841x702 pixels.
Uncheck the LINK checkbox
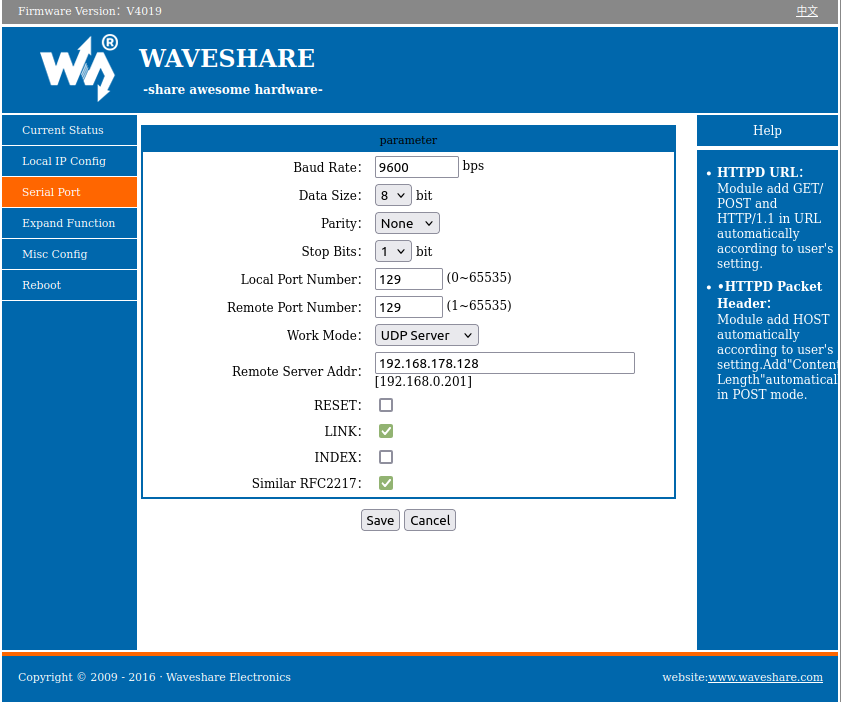coord(386,431)
